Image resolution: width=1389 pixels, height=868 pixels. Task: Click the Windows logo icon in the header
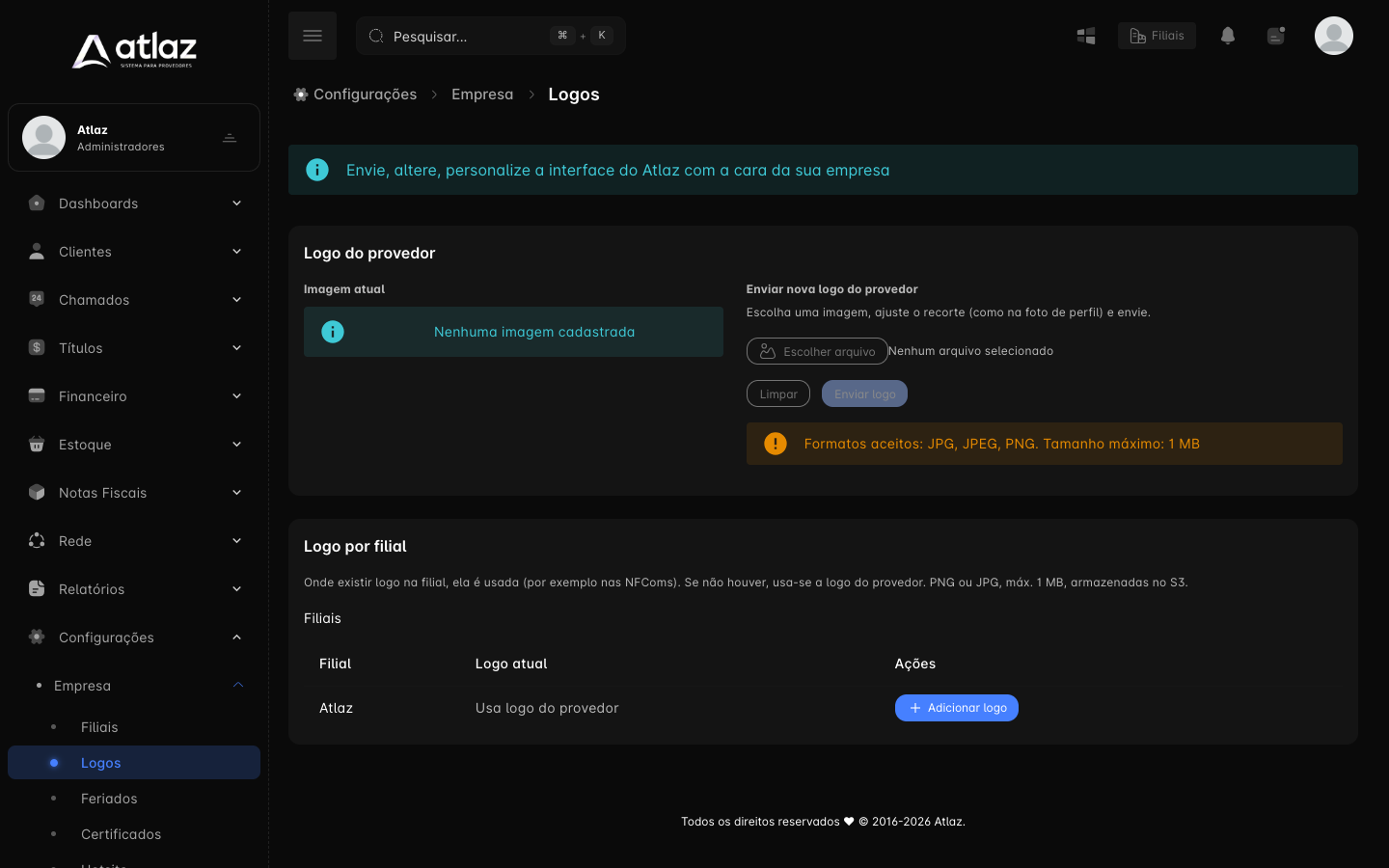pyautogui.click(x=1086, y=36)
